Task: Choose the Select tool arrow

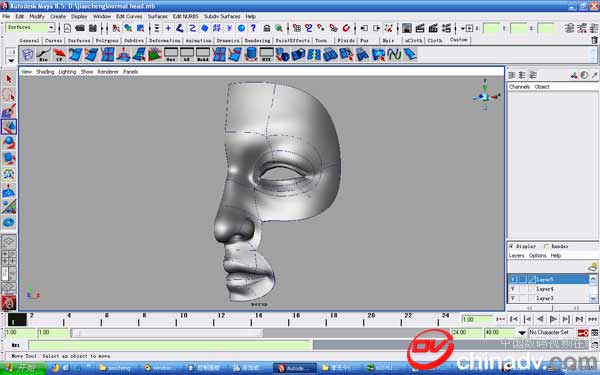Action: (9, 79)
